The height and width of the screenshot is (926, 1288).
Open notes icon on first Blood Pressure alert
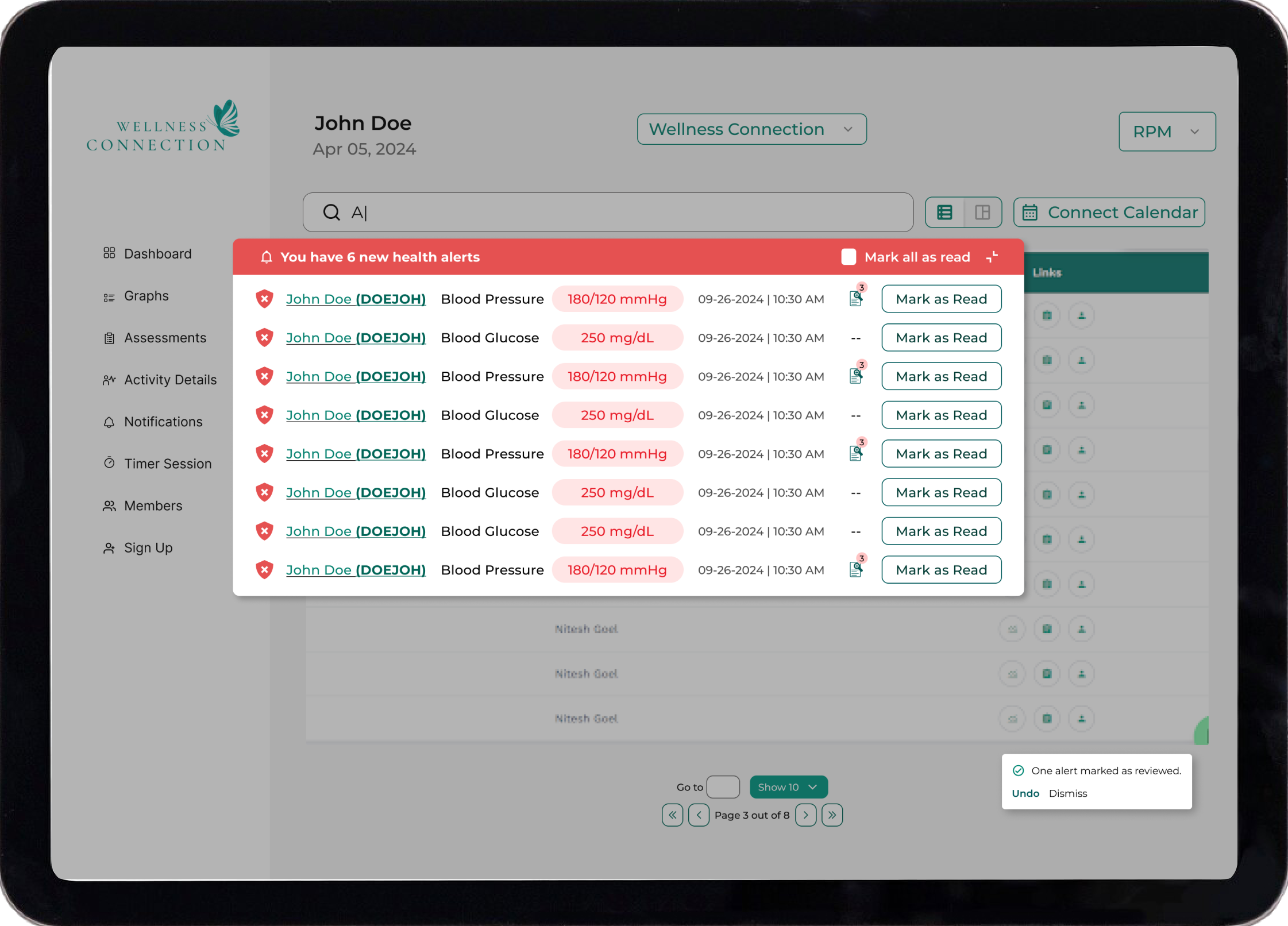click(x=855, y=299)
